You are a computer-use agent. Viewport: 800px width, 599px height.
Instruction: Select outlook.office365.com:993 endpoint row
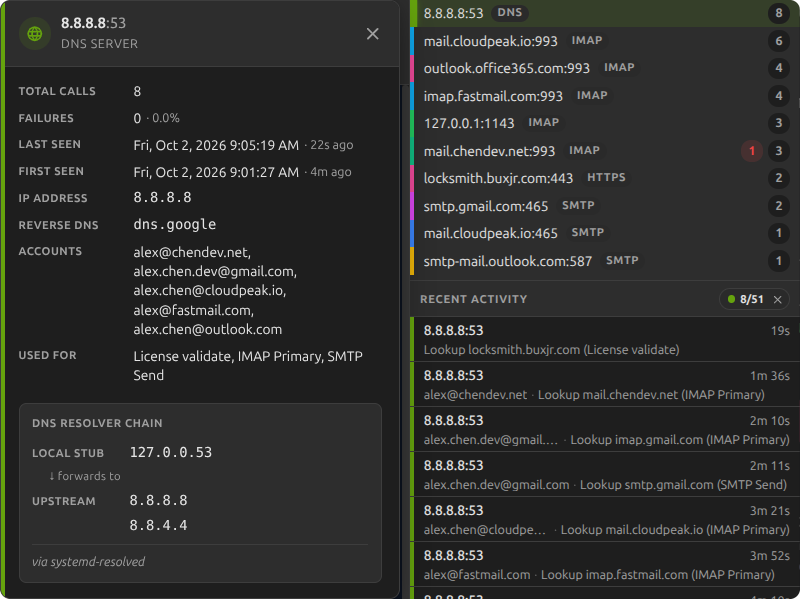[605, 68]
